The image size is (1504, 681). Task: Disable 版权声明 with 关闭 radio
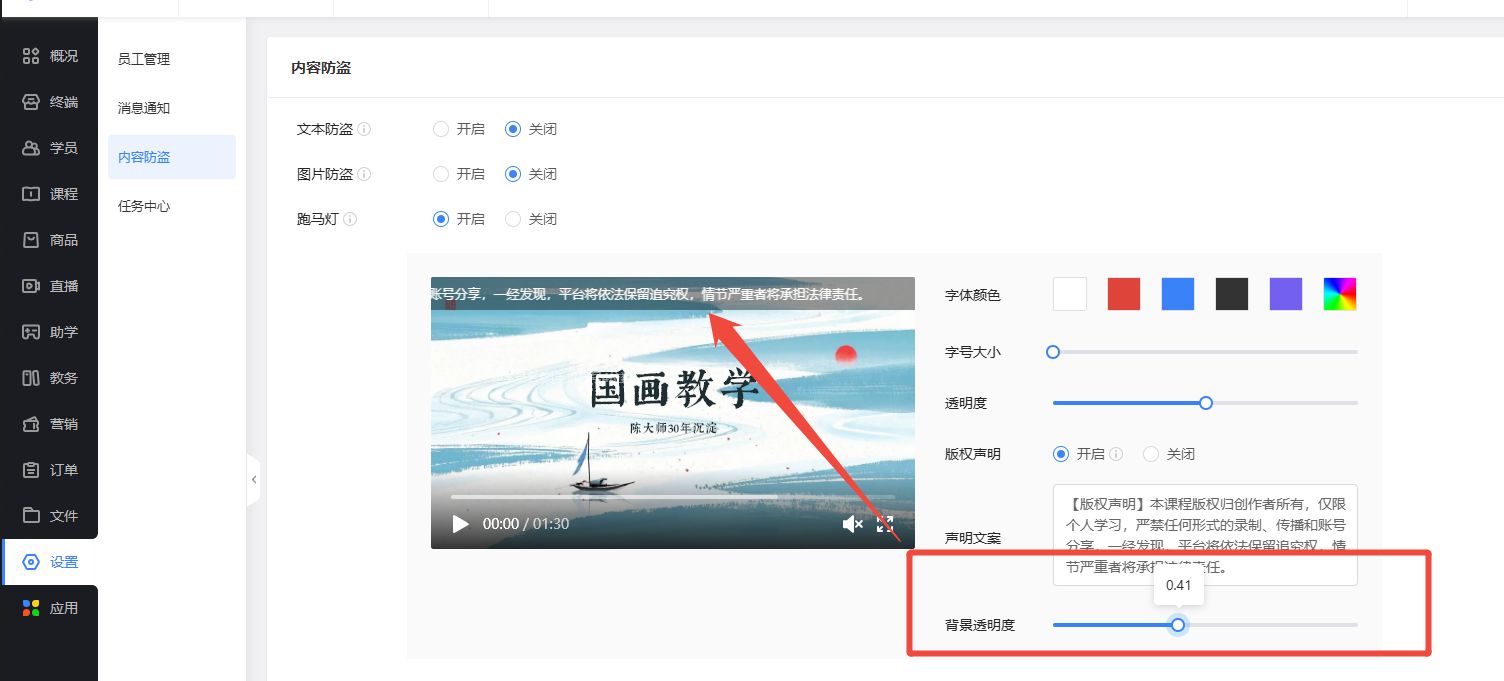tap(1151, 454)
